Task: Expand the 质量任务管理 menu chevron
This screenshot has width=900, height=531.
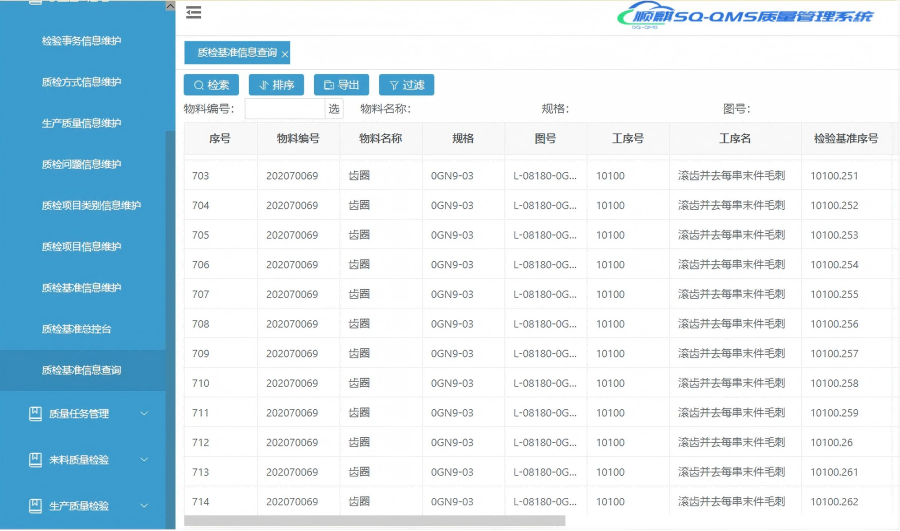Action: coord(144,413)
